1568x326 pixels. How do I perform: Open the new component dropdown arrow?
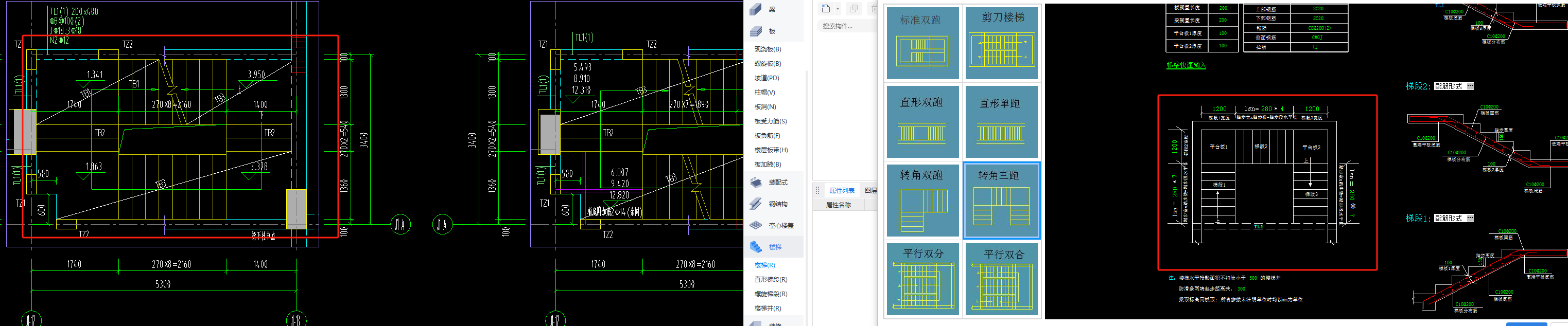tap(838, 9)
